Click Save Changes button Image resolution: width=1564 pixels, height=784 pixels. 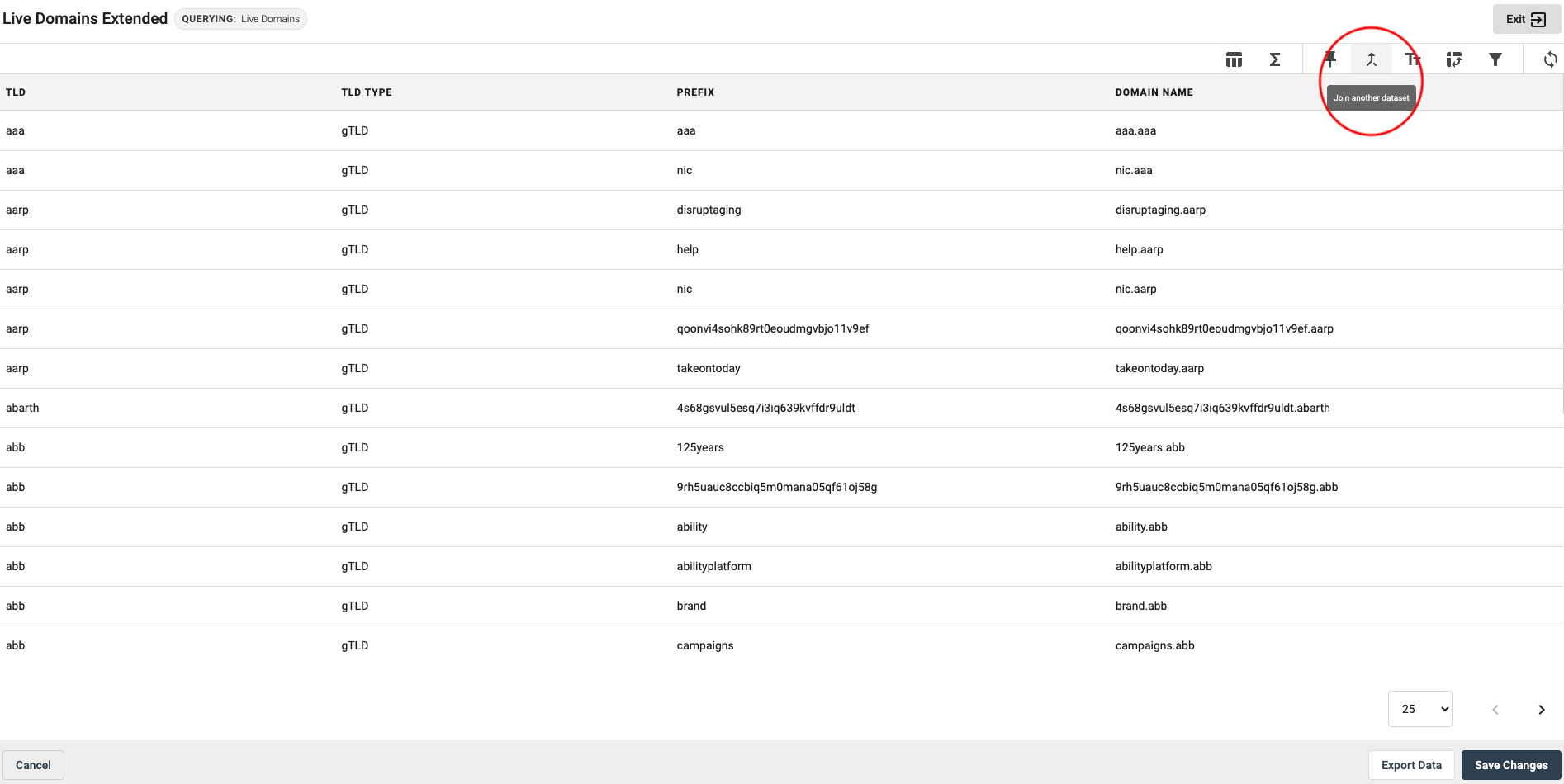(1510, 765)
